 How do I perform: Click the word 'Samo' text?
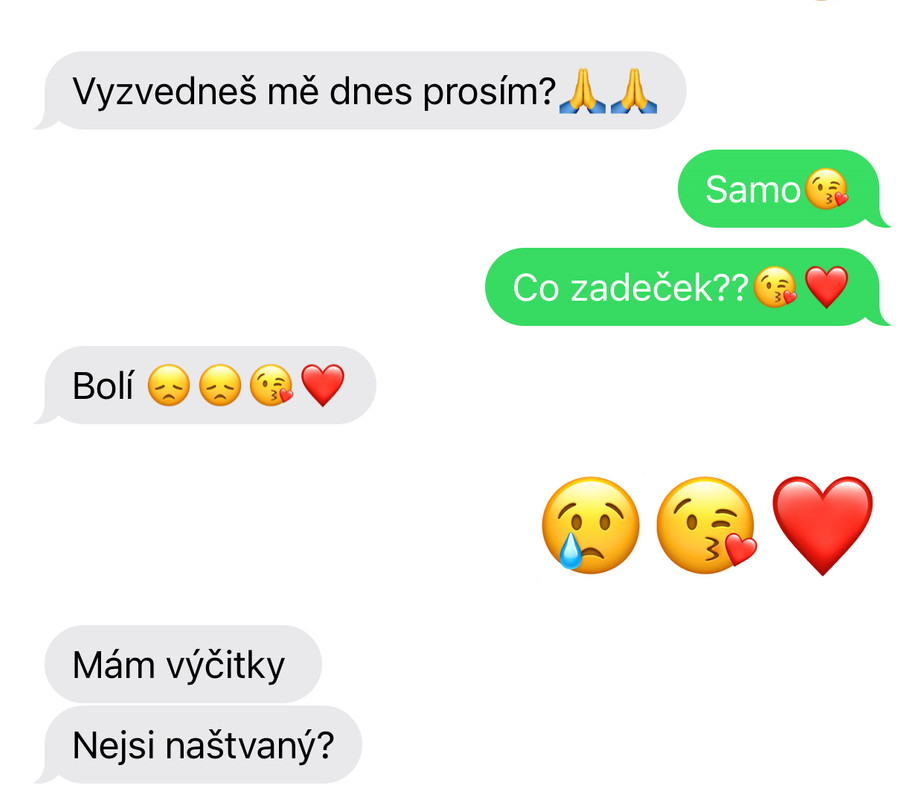point(753,190)
